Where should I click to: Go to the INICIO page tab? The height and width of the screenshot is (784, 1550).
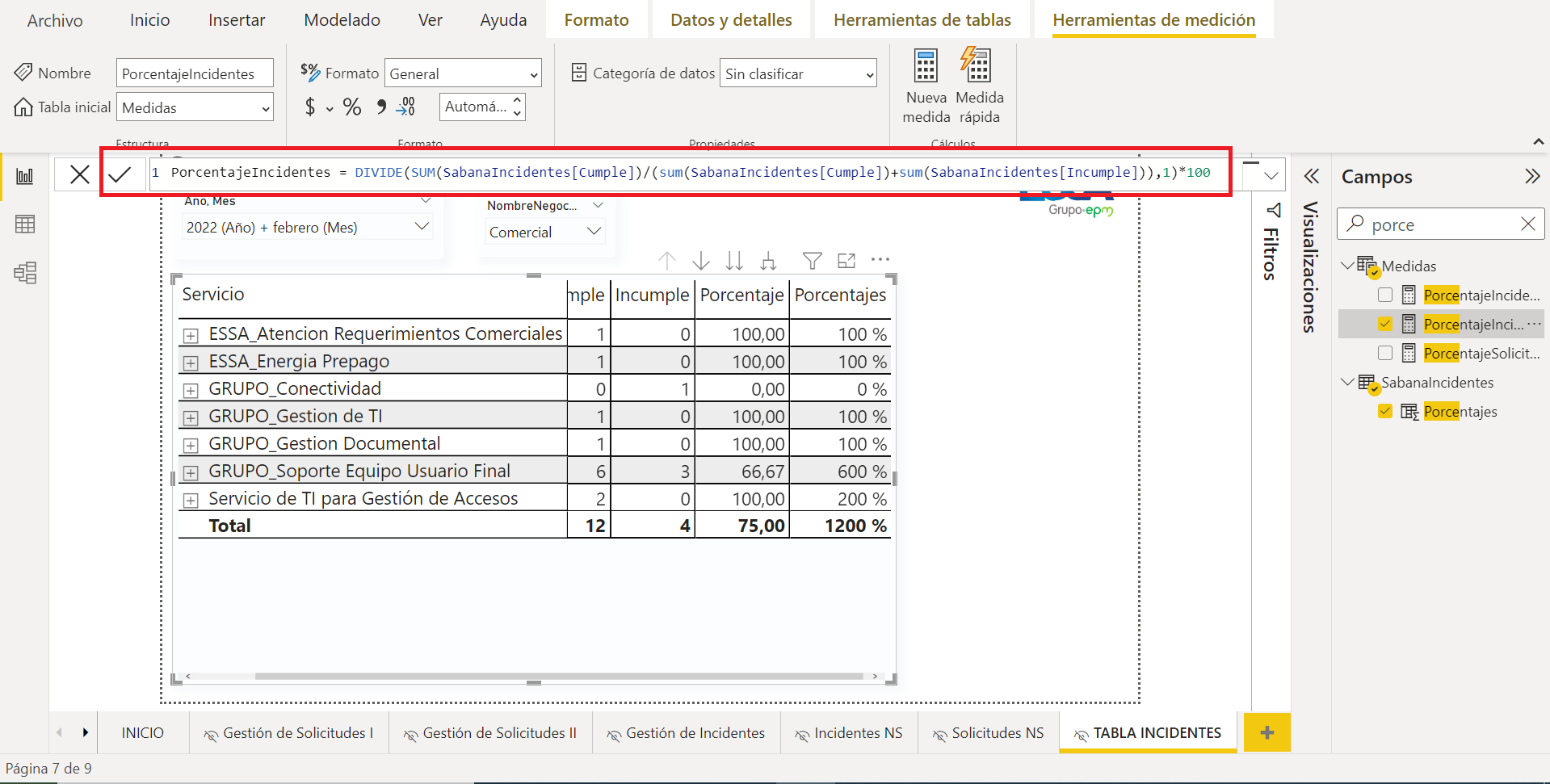pyautogui.click(x=143, y=733)
